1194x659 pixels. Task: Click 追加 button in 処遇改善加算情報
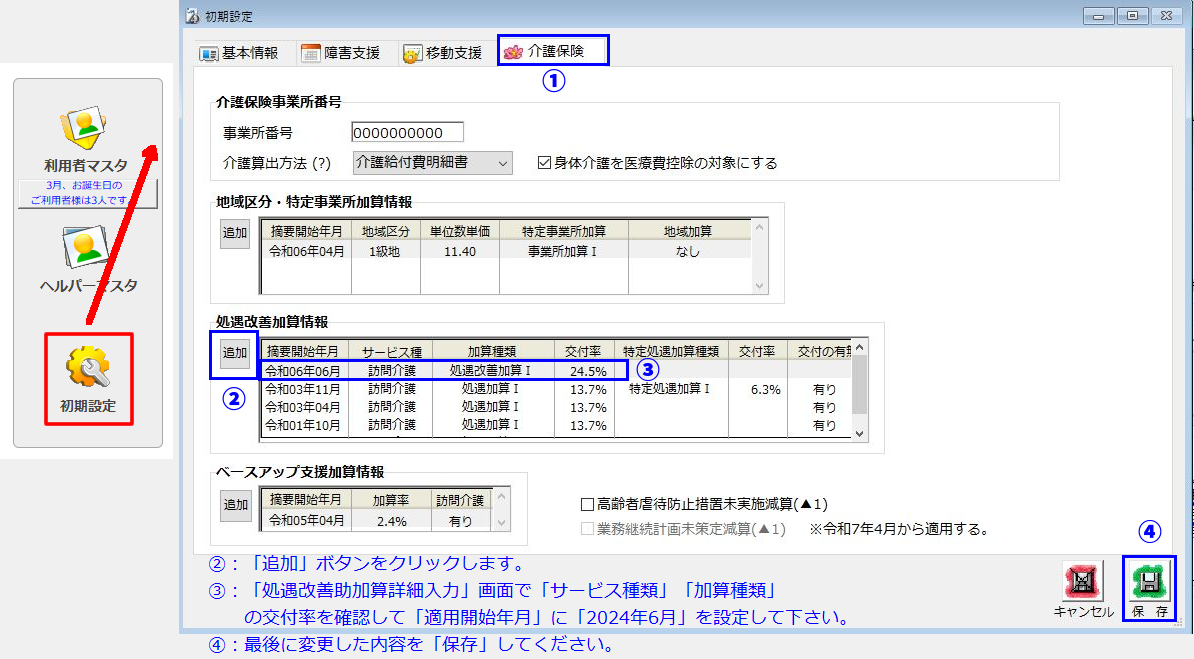click(235, 353)
